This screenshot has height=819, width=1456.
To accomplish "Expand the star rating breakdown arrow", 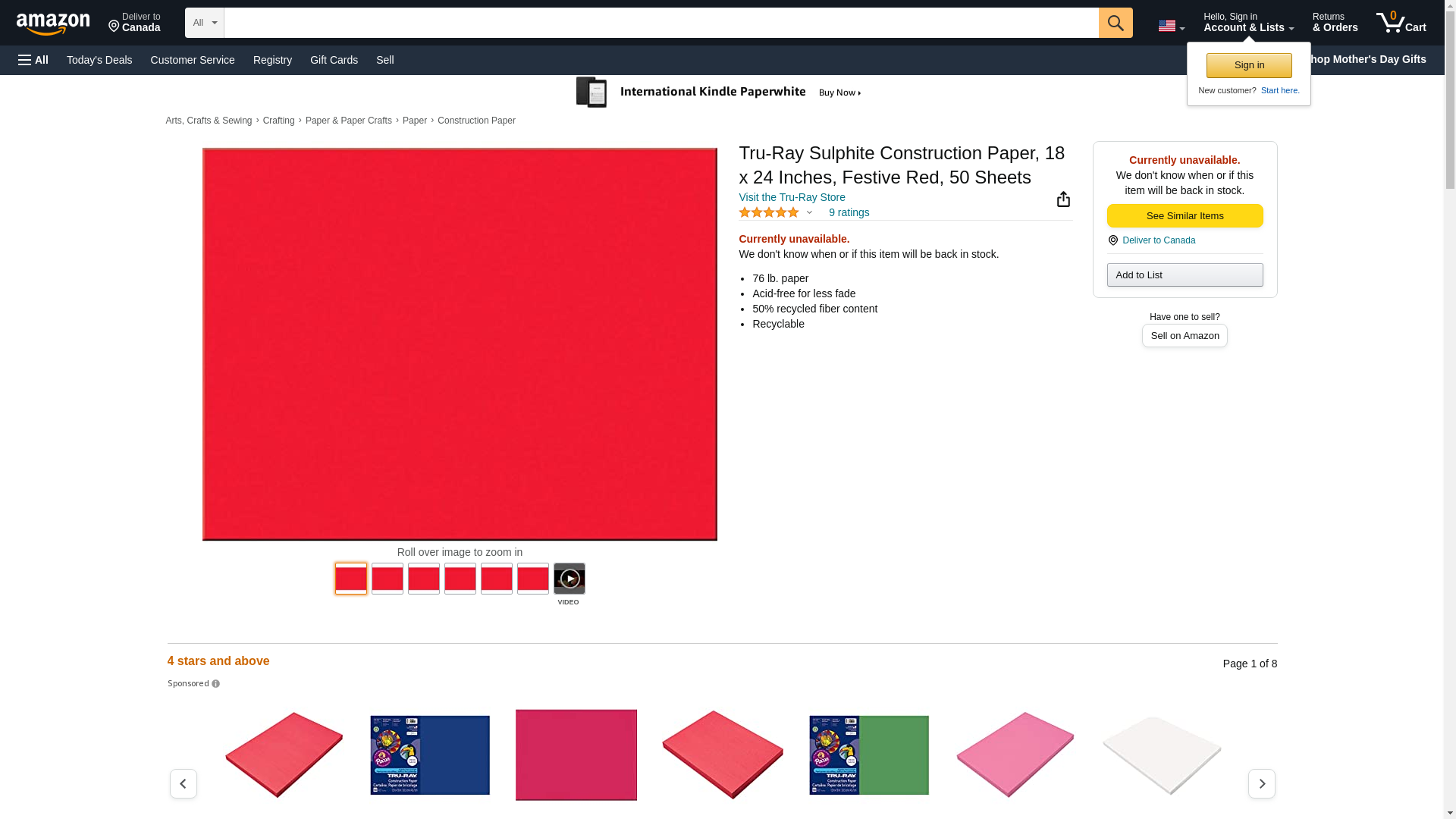I will coord(809,213).
